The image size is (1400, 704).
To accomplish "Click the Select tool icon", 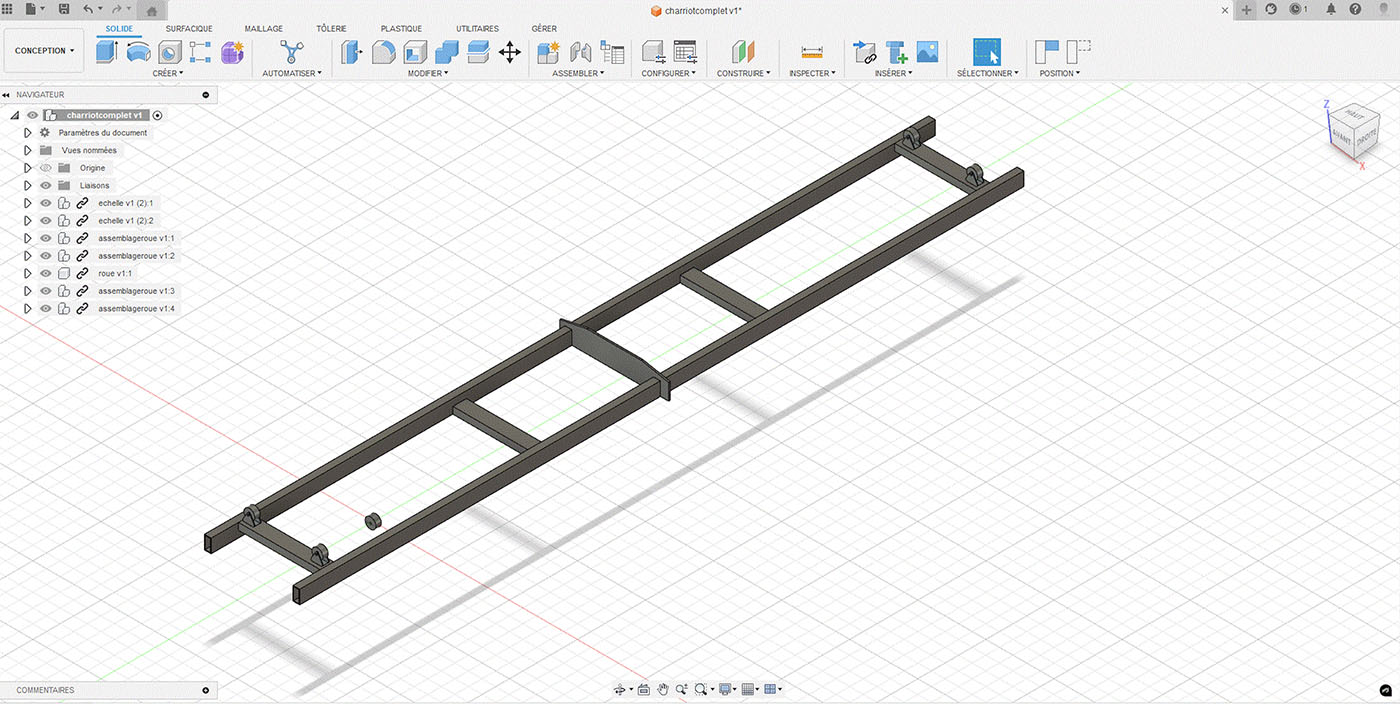I will (x=987, y=52).
